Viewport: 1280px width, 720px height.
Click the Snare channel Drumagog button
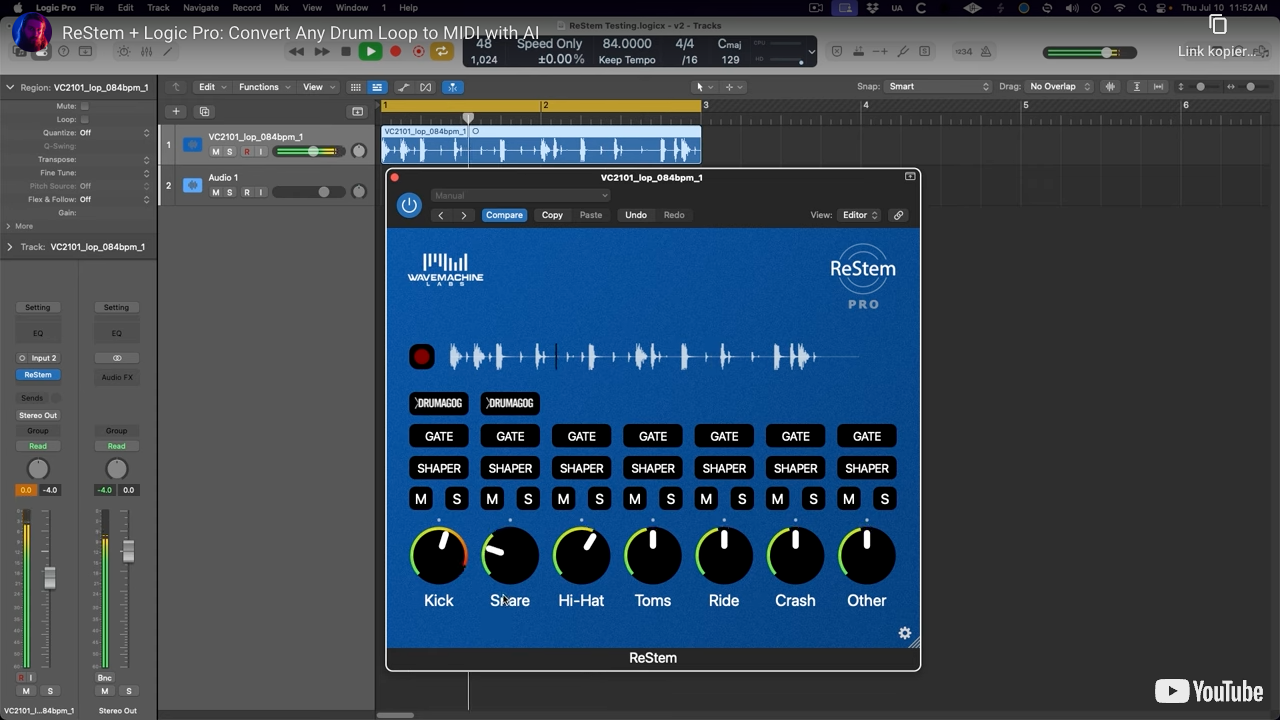tap(510, 403)
